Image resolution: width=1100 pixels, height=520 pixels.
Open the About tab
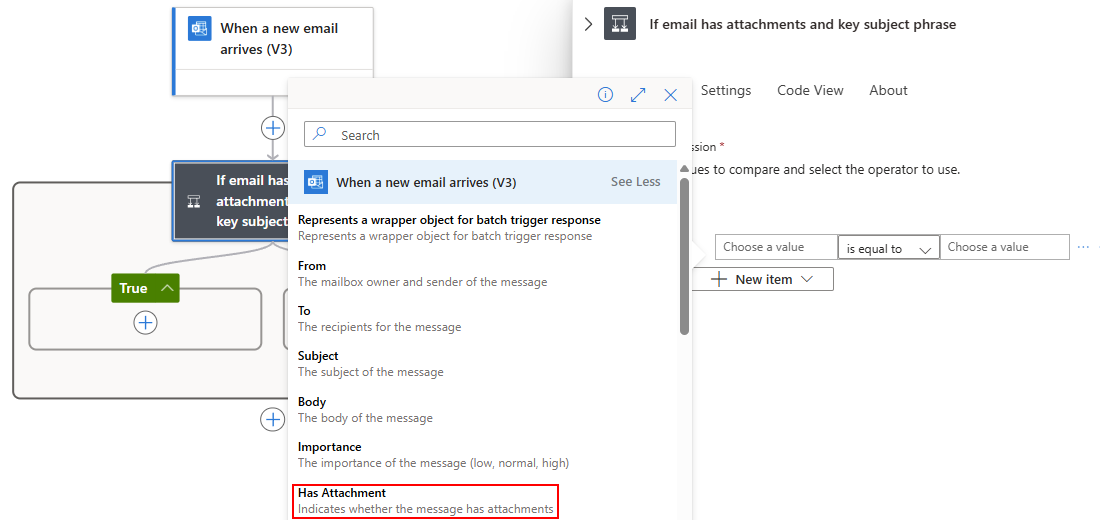click(888, 90)
